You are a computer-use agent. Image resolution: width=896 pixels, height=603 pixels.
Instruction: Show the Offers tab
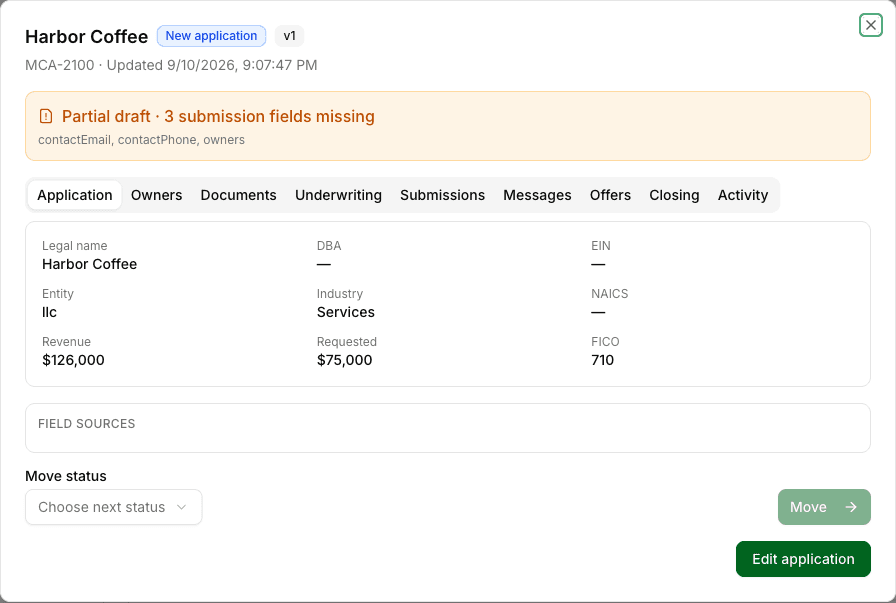pyautogui.click(x=610, y=195)
